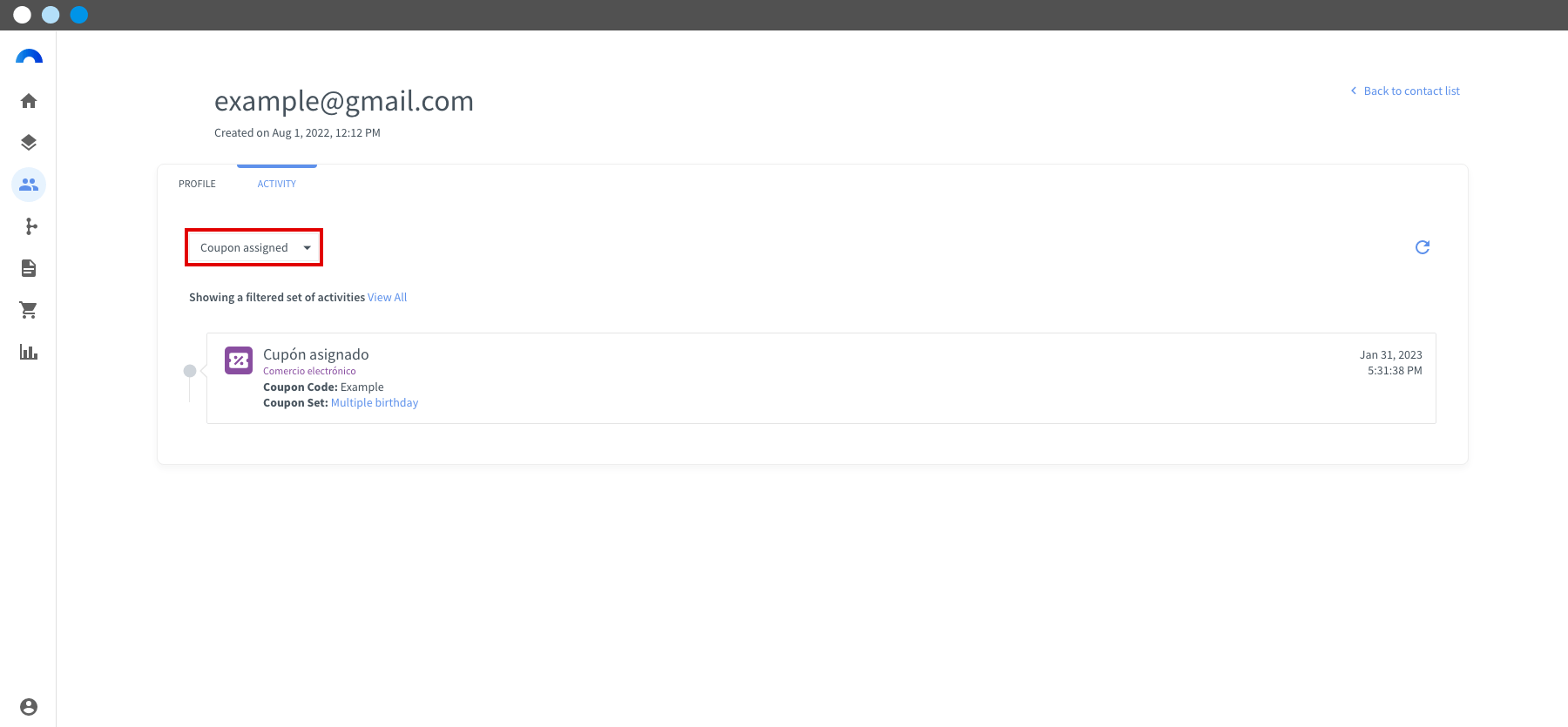Expand the Coupon assigned filter dropdown

(x=253, y=247)
